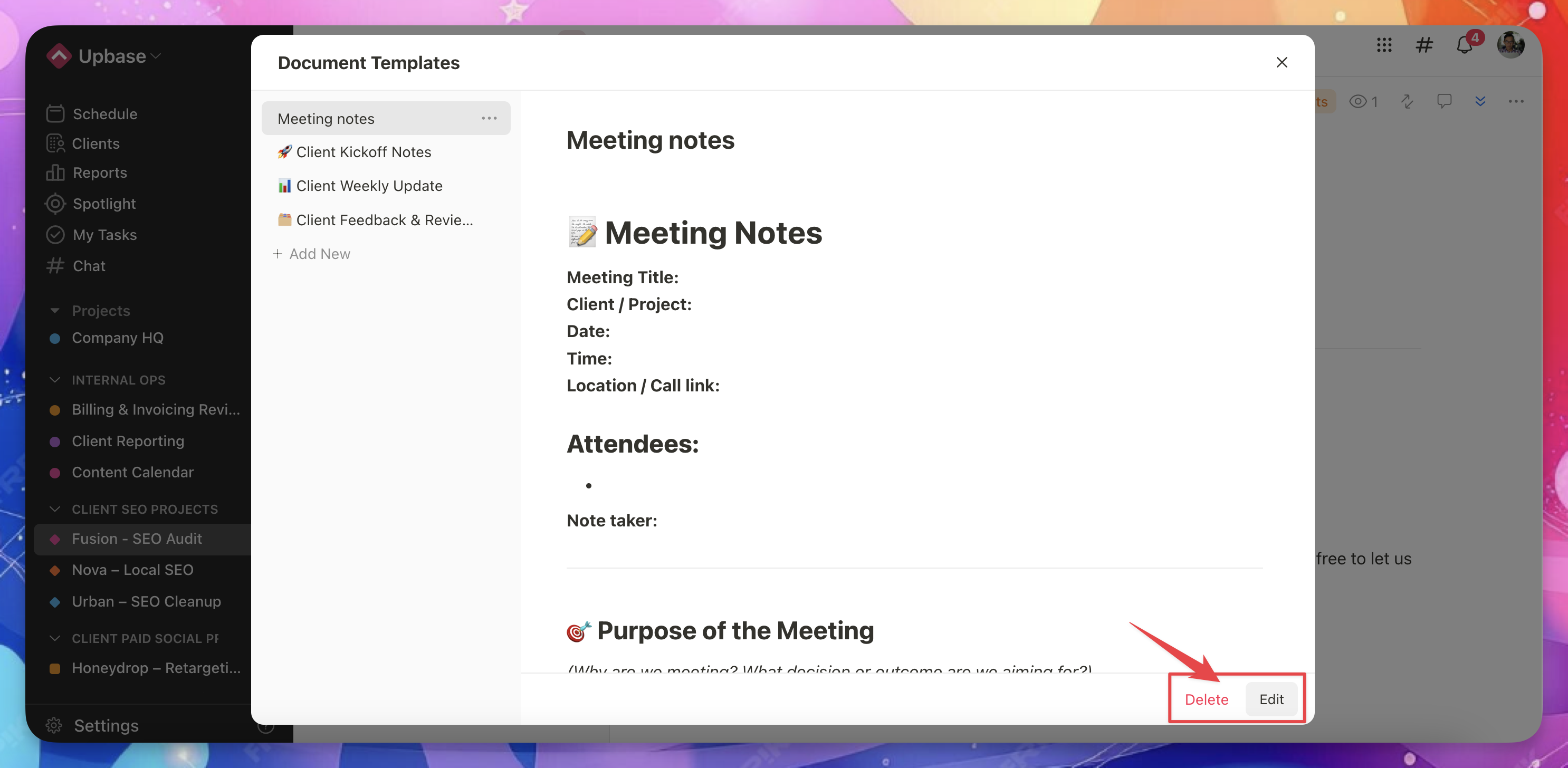
Task: Collapse the CLIENT SEO PROJECTS folder
Action: pos(55,509)
